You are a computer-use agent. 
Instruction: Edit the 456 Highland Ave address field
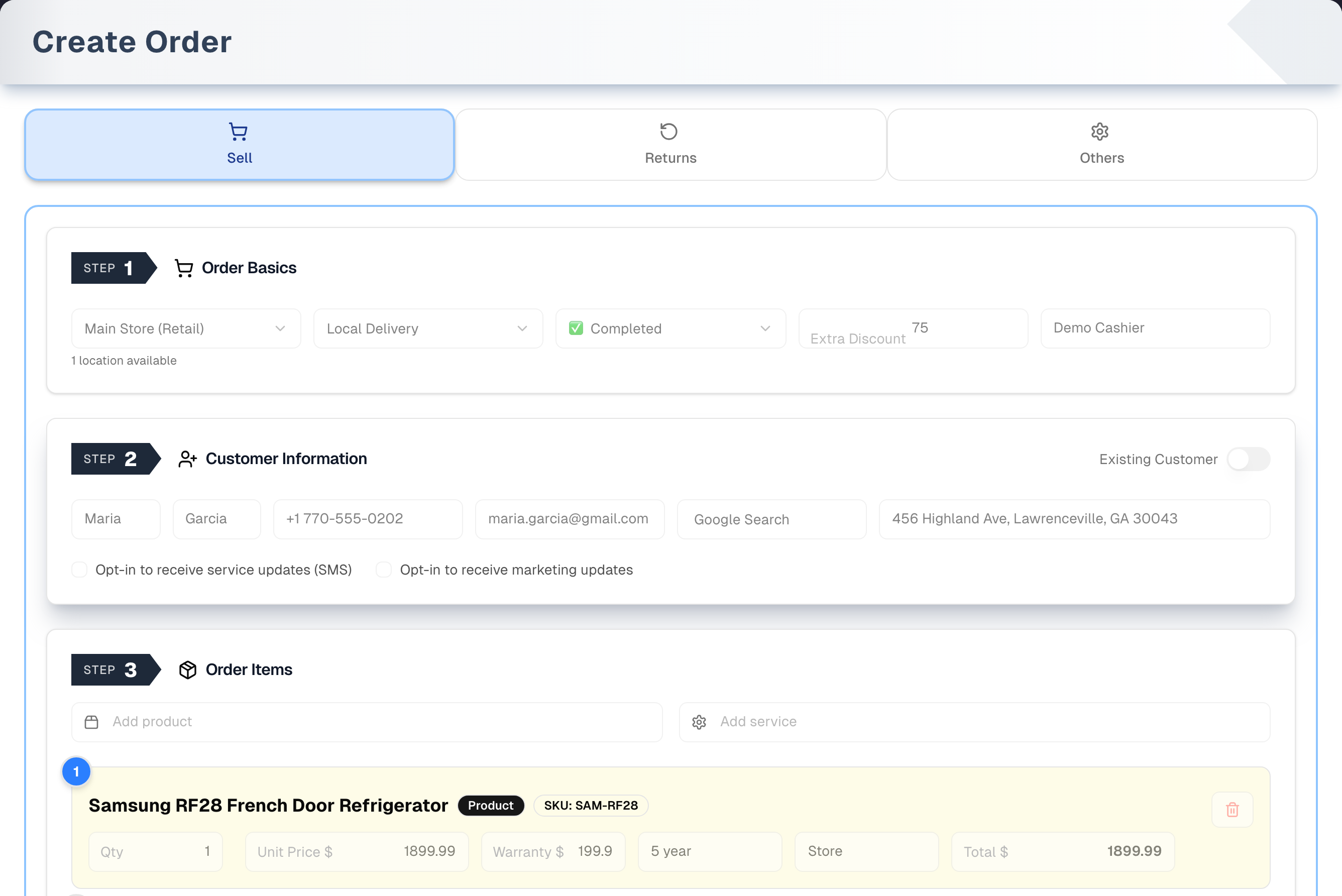(x=1074, y=519)
